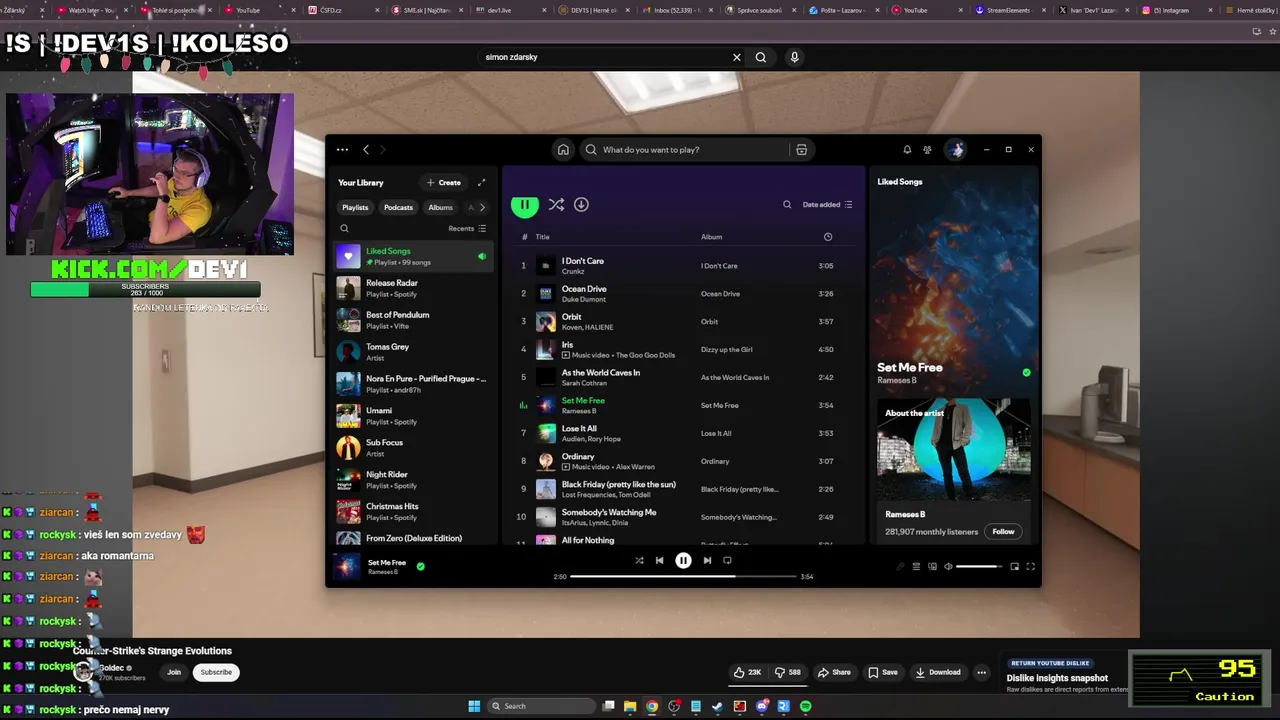Open Christmas Hits playlist
1280x720 pixels.
pos(412,512)
